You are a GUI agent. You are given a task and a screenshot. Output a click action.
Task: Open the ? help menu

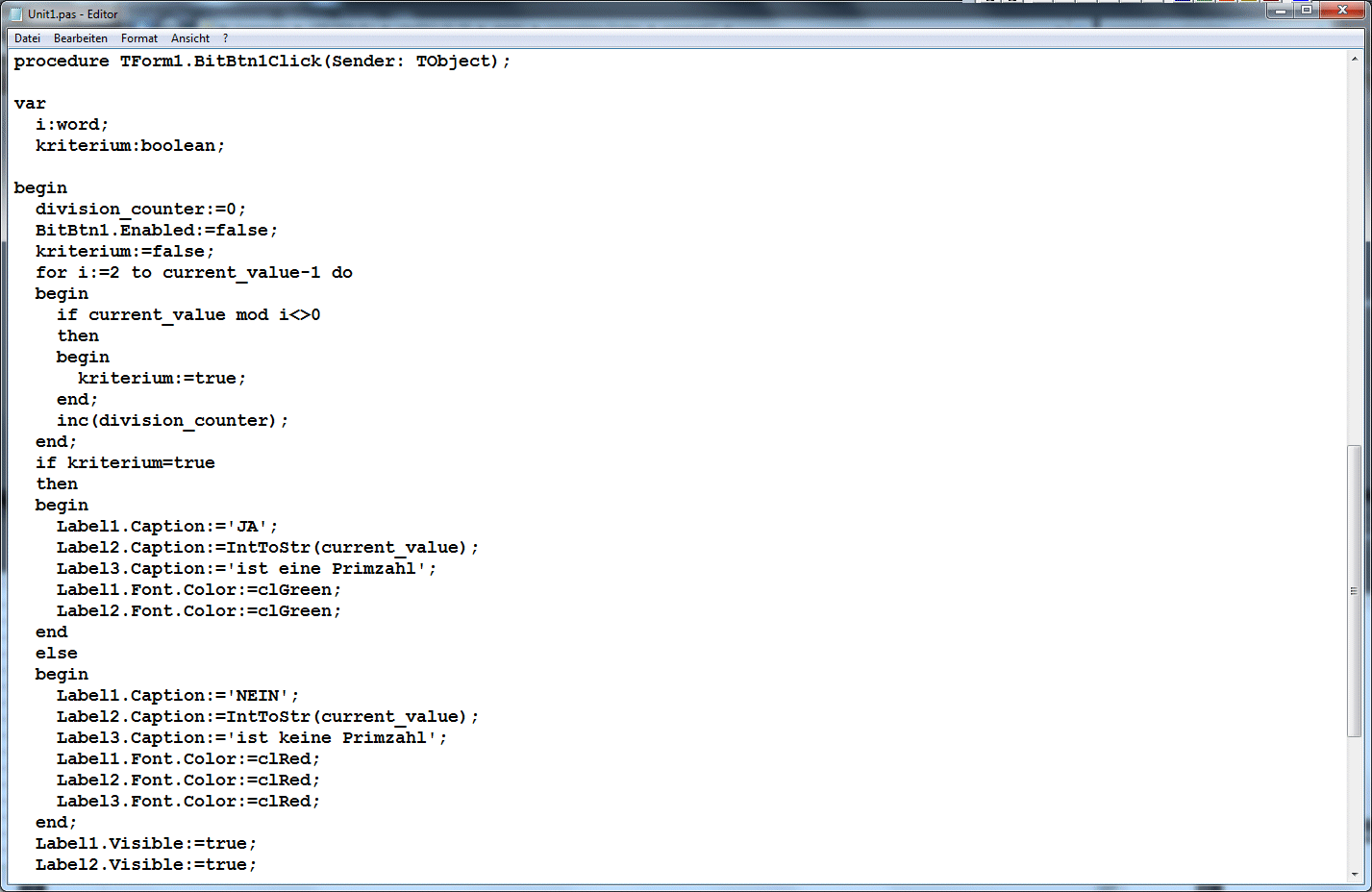point(225,38)
